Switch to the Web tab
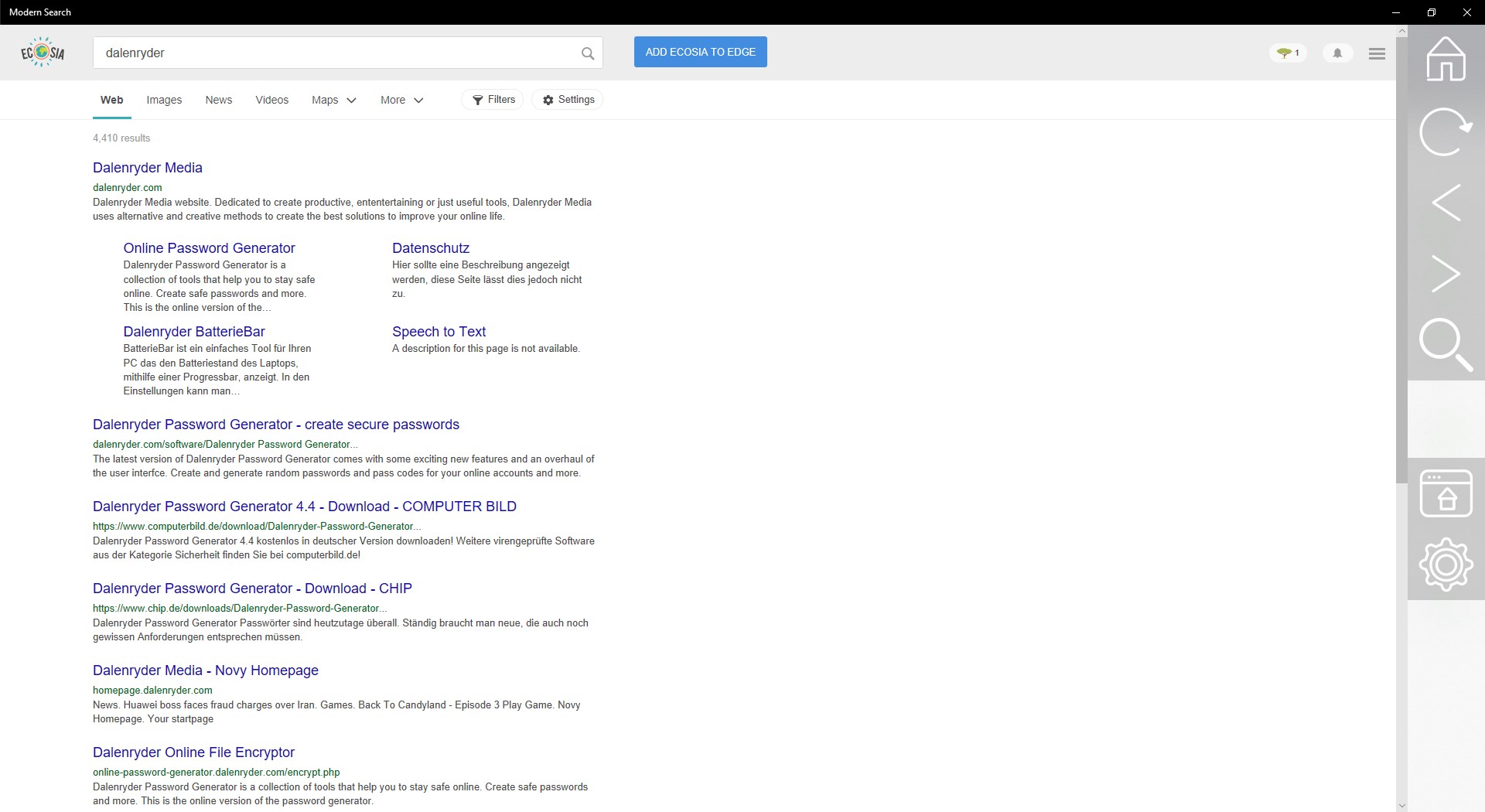1485x812 pixels. click(x=112, y=100)
